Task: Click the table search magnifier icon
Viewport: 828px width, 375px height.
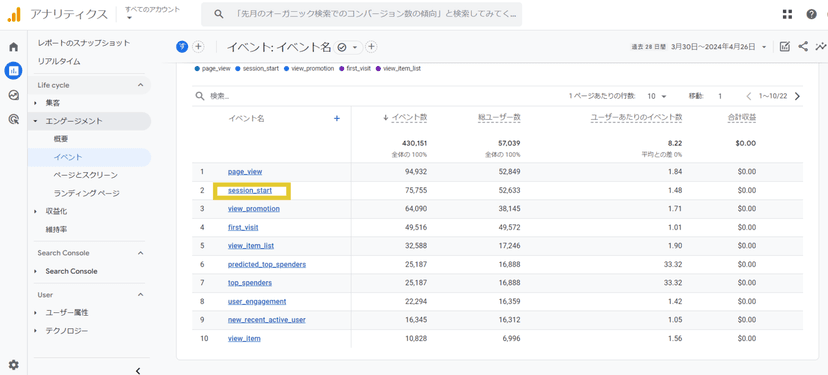Action: click(200, 96)
